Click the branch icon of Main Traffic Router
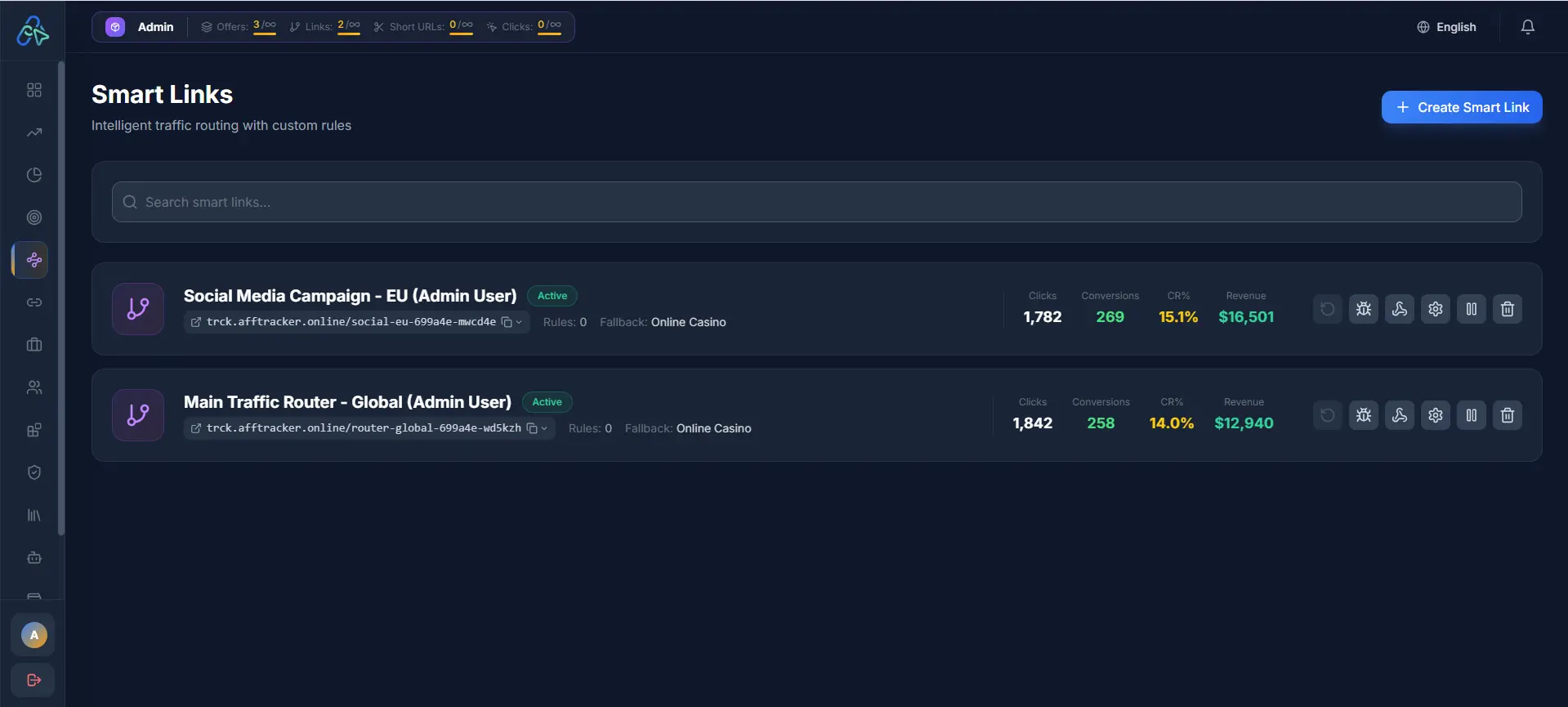 [x=138, y=415]
